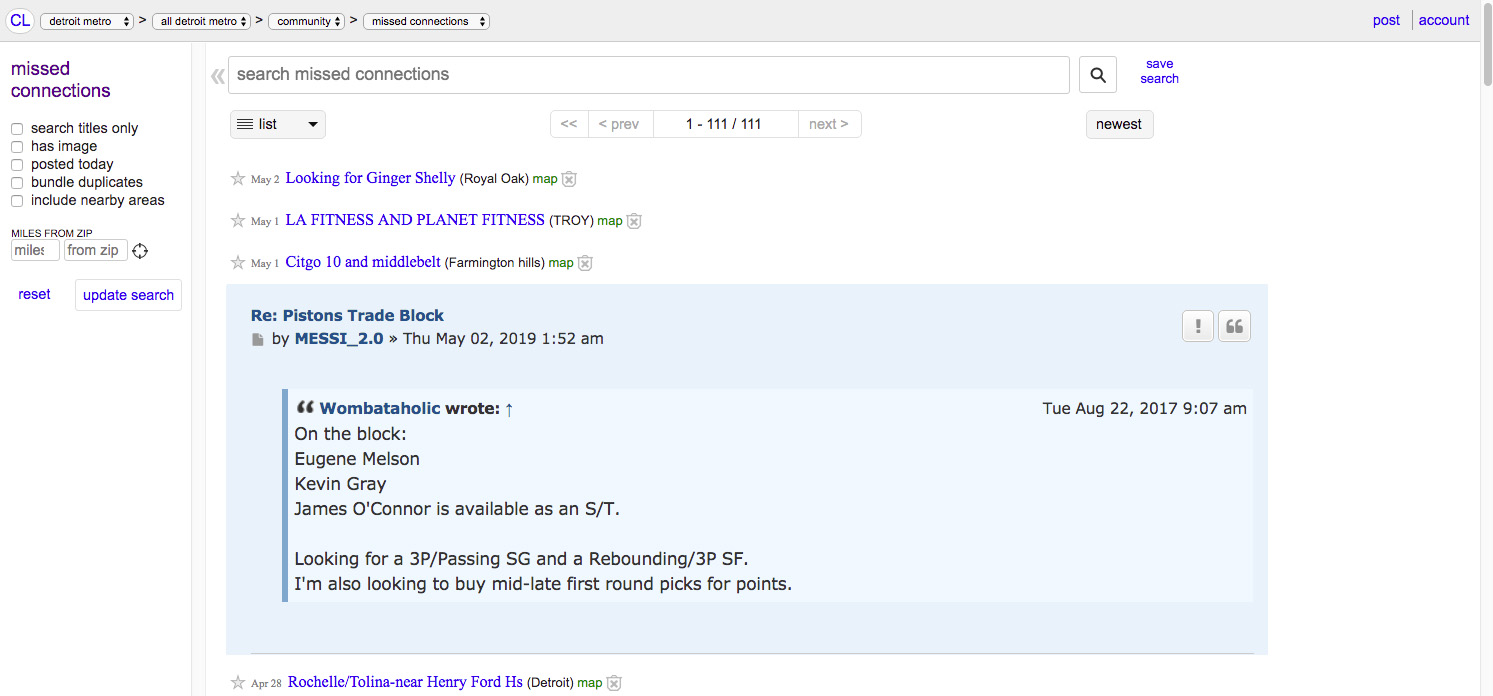Open Rochelle/Tolina-near Henry Ford Hs listing
The image size is (1493, 696).
pos(405,682)
